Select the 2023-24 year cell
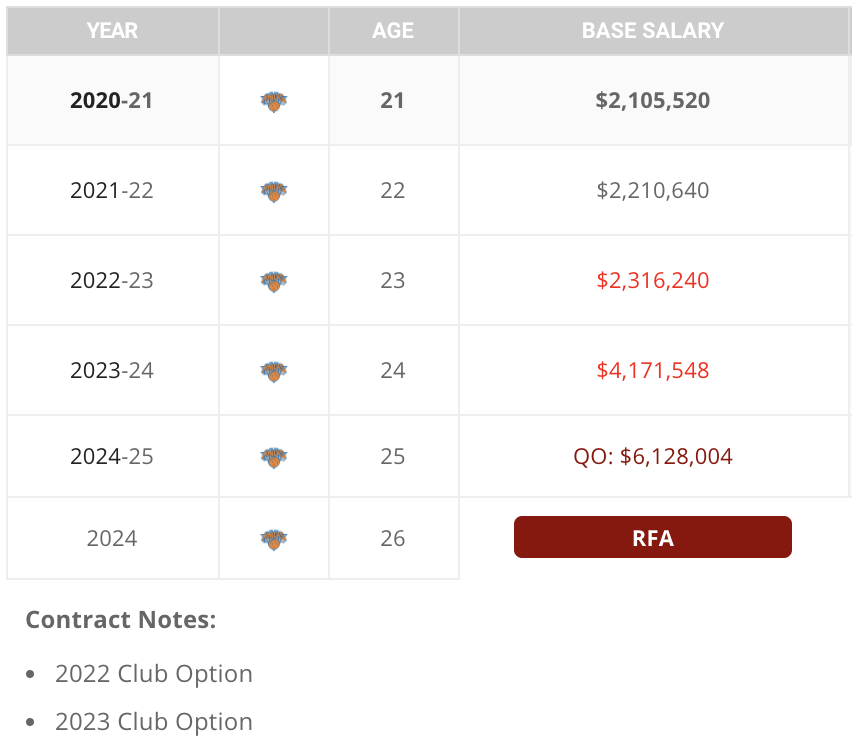The height and width of the screenshot is (756, 852). click(112, 371)
